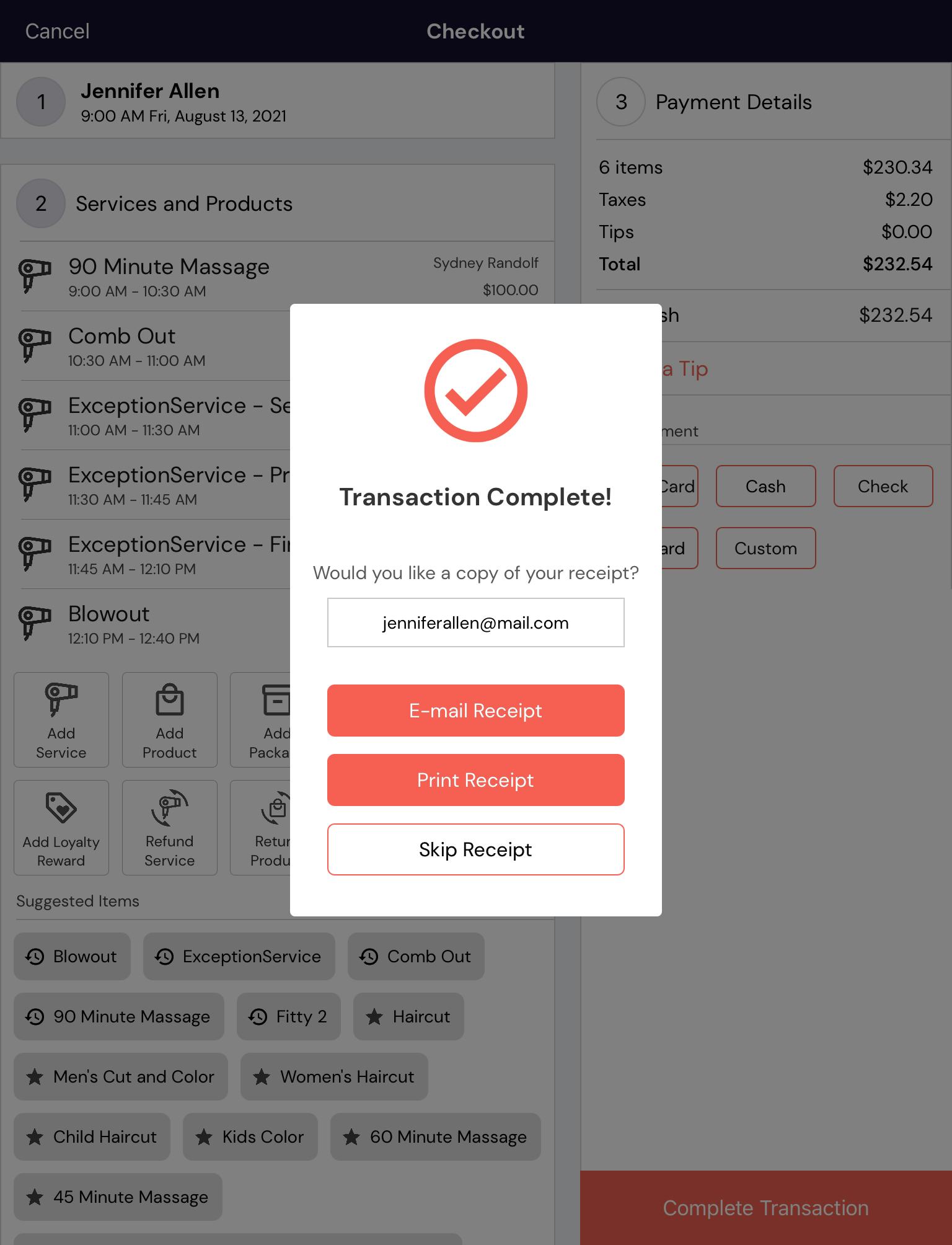This screenshot has height=1245, width=952.
Task: Click the Complete Transaction button
Action: point(766,1208)
